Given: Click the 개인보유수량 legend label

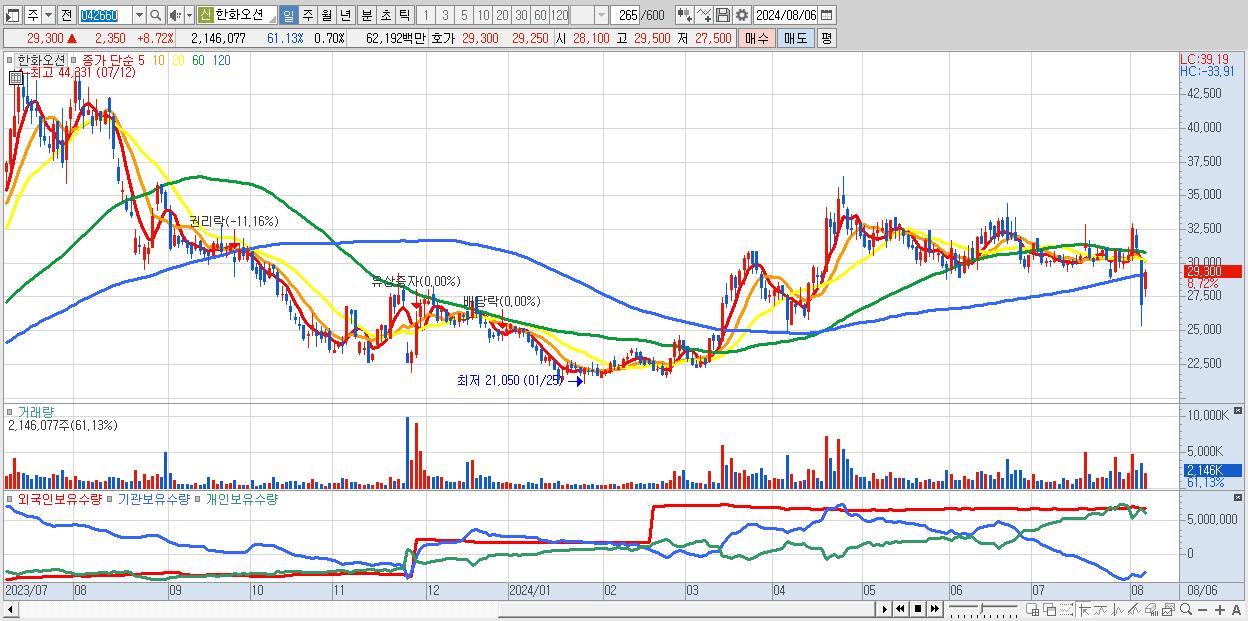Looking at the screenshot, I should 241,498.
